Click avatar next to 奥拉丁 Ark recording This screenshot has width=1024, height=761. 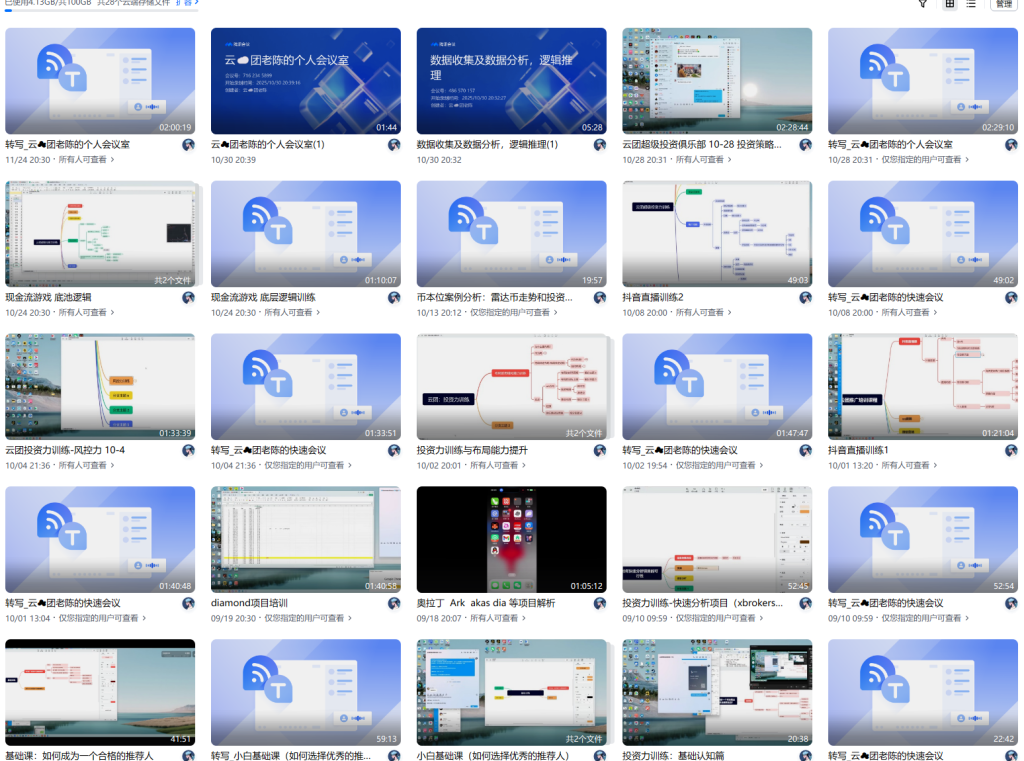[x=600, y=604]
